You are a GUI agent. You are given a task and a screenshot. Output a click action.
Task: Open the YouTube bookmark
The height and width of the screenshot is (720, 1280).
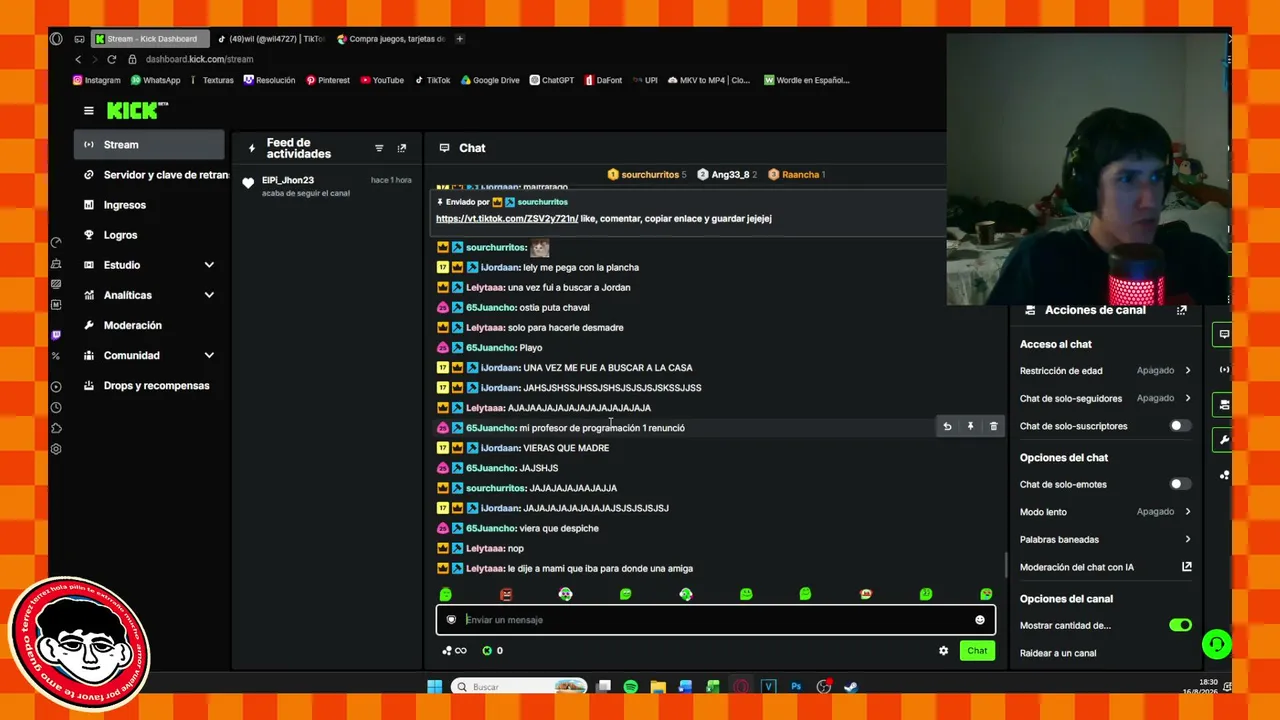tap(382, 80)
